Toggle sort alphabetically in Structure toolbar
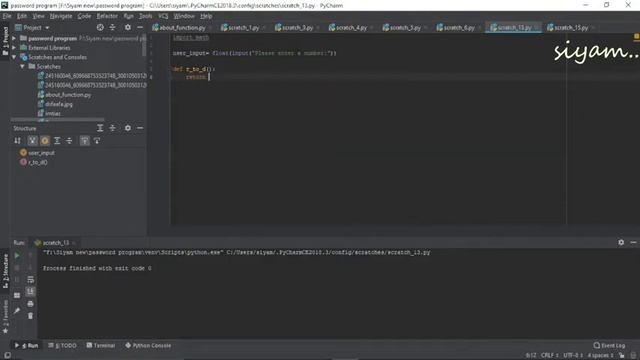The height and width of the screenshot is (360, 640). tap(17, 141)
